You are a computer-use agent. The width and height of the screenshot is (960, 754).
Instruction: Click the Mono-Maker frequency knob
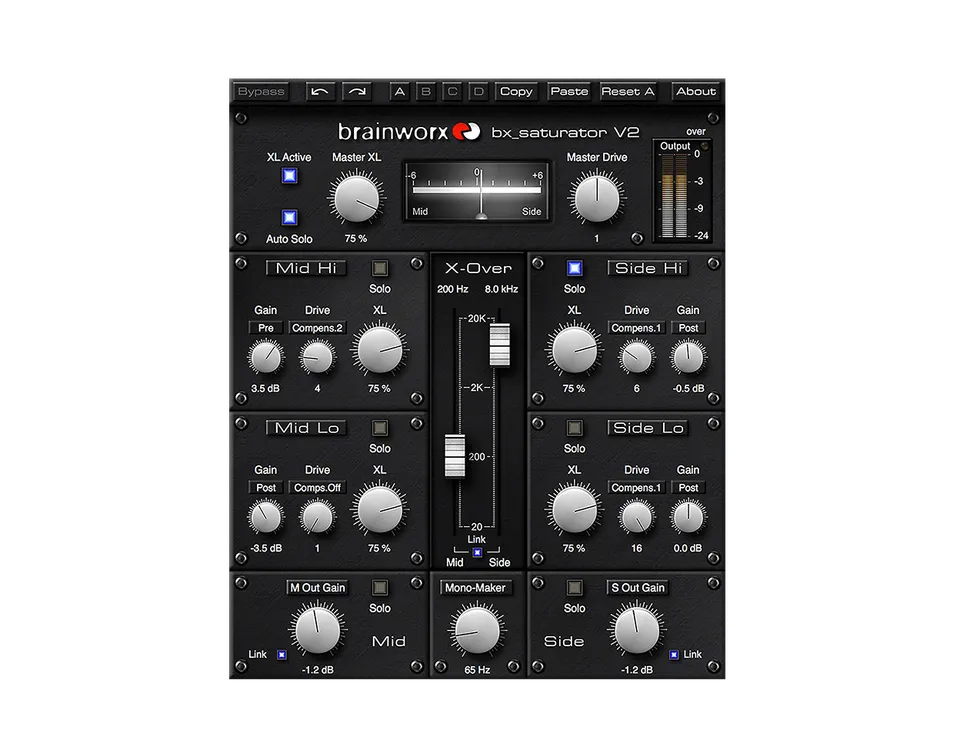[477, 631]
